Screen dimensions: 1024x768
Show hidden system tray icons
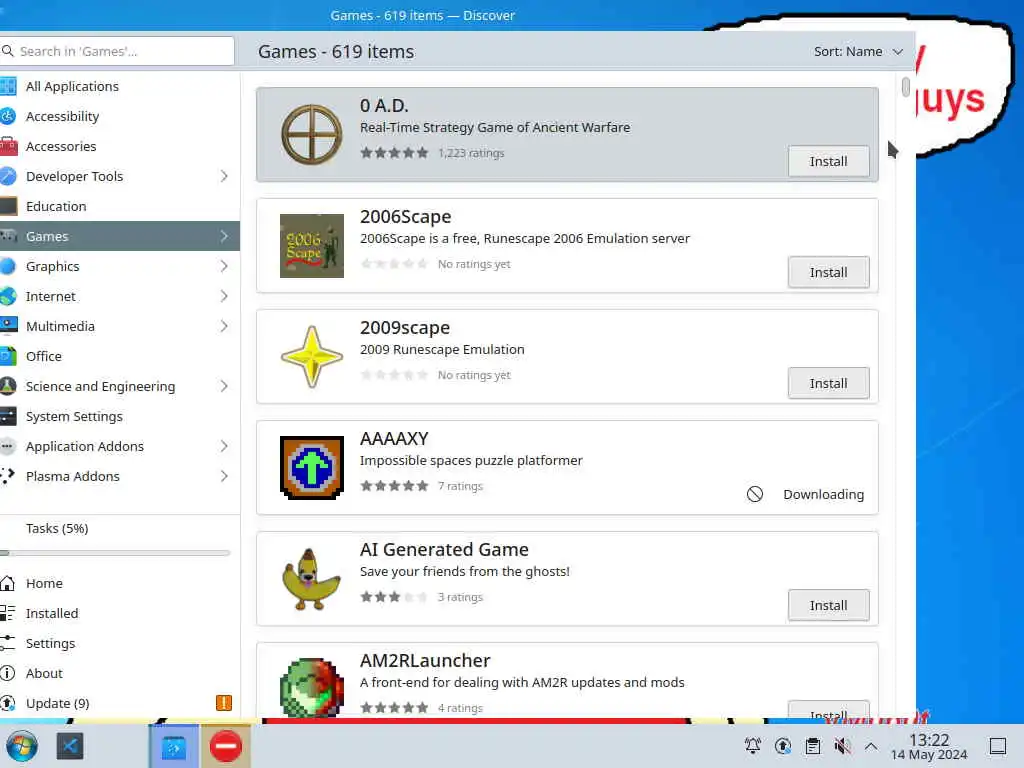(871, 746)
